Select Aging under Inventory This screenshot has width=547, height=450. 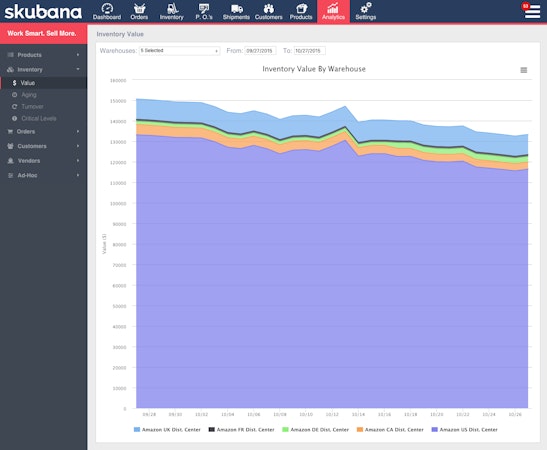click(29, 95)
